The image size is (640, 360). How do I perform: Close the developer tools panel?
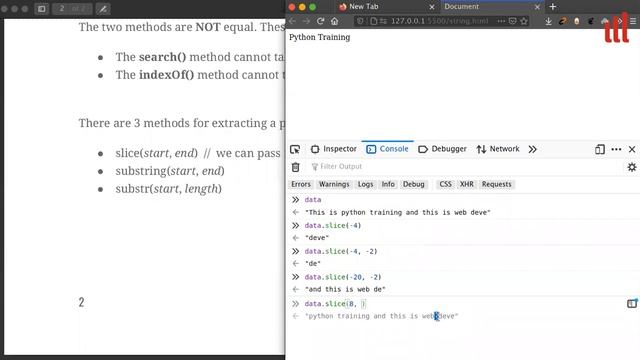632,149
